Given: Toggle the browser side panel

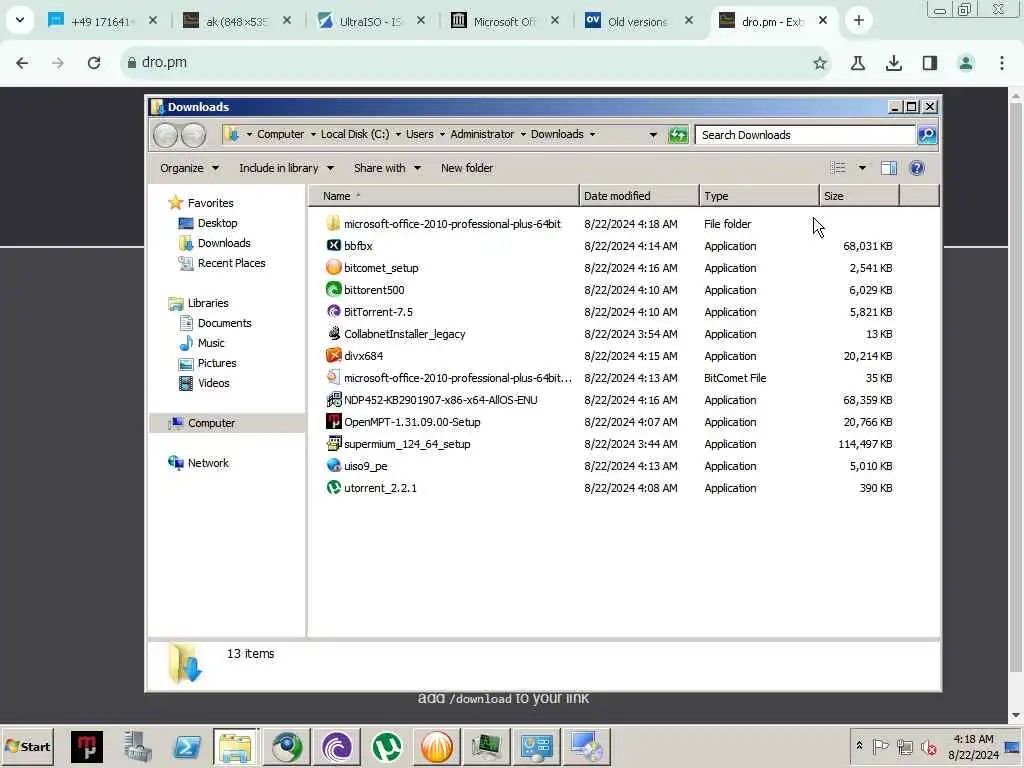Looking at the screenshot, I should 929,63.
